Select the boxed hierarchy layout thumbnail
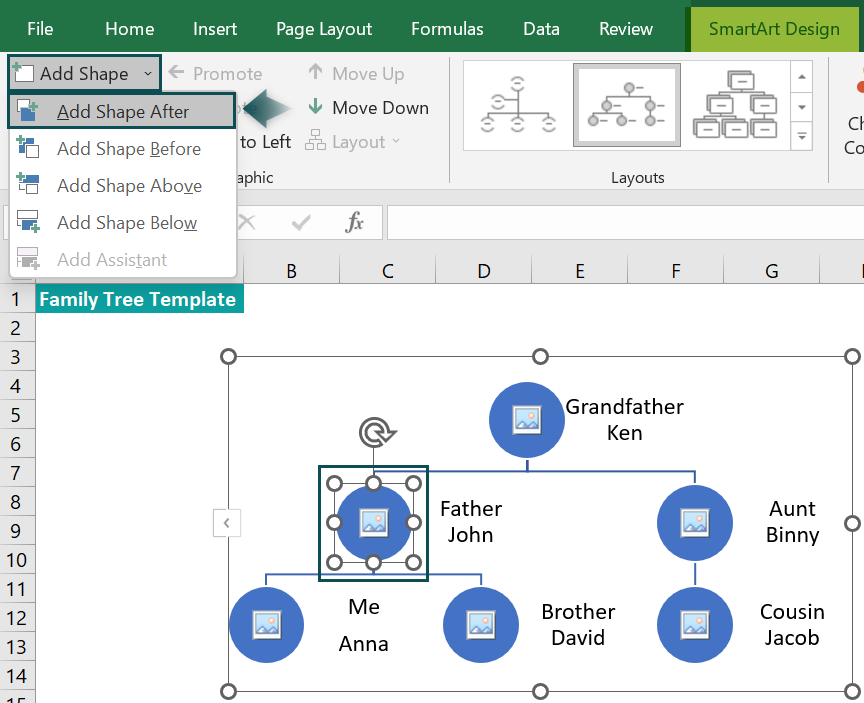This screenshot has width=864, height=703. (736, 105)
